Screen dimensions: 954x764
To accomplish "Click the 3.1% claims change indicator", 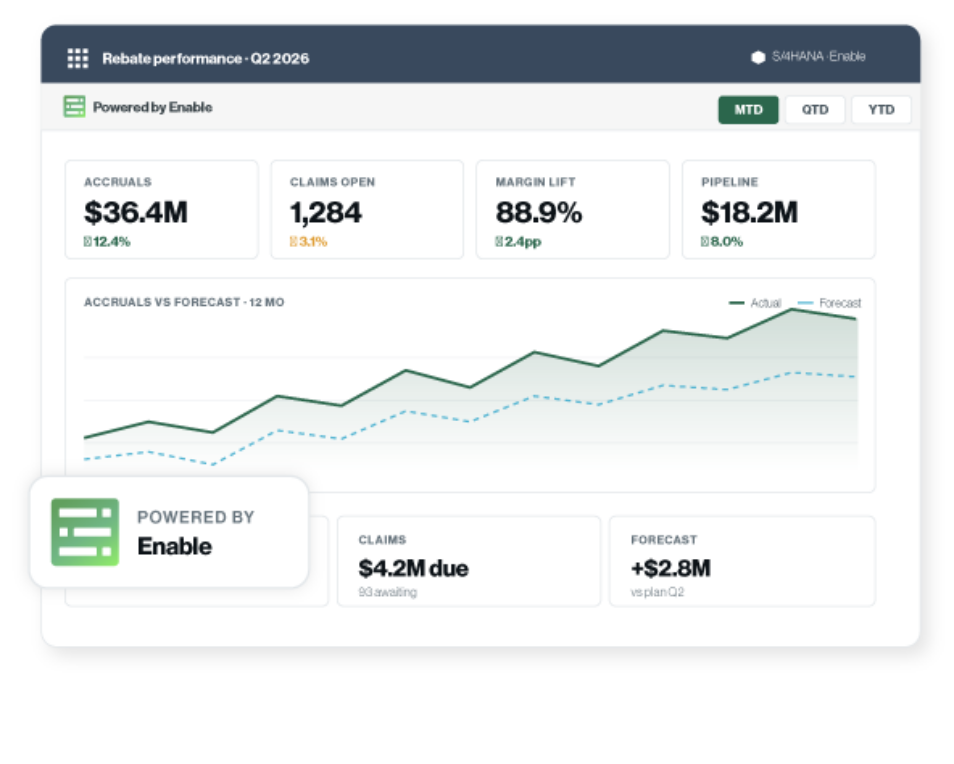I will (x=308, y=241).
